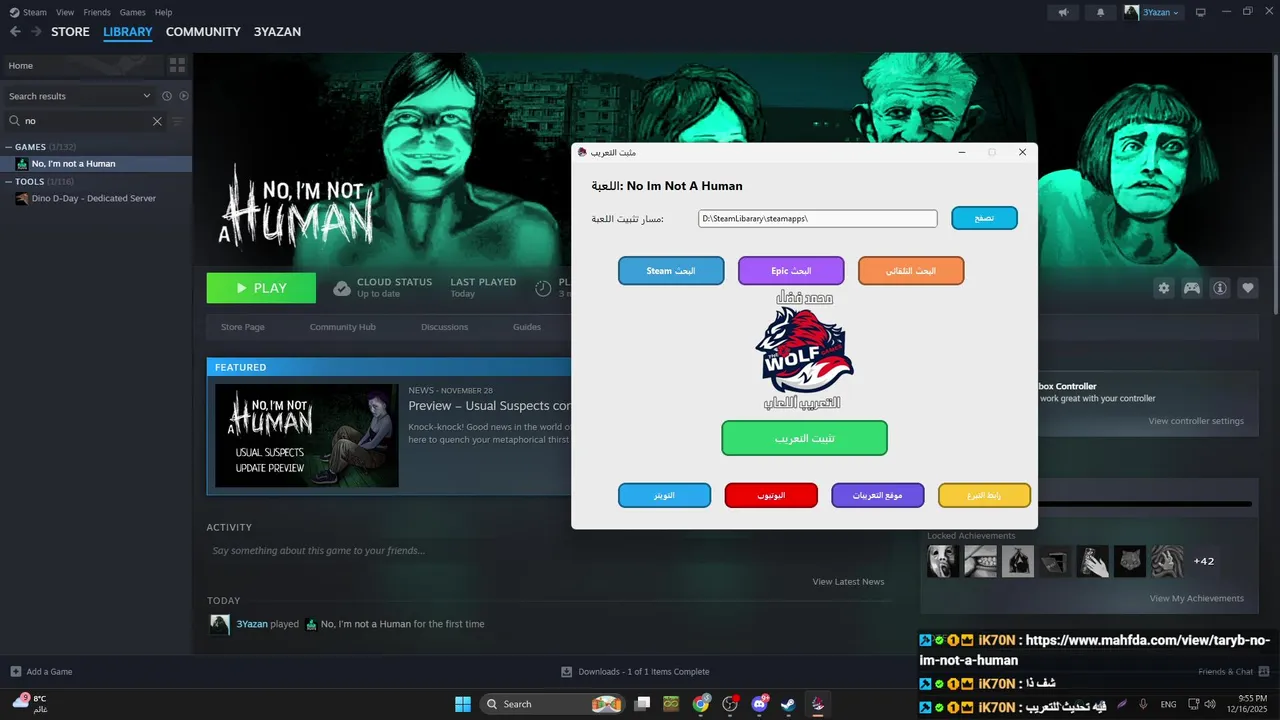Open the volume control in system tray
The height and width of the screenshot is (720, 1280).
tap(1210, 704)
